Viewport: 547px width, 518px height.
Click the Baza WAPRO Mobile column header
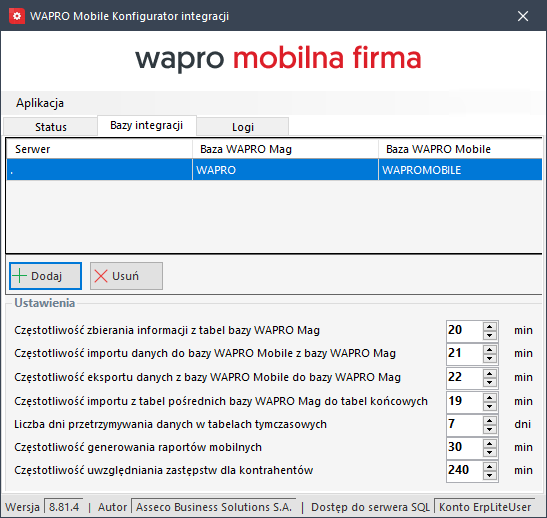460,149
